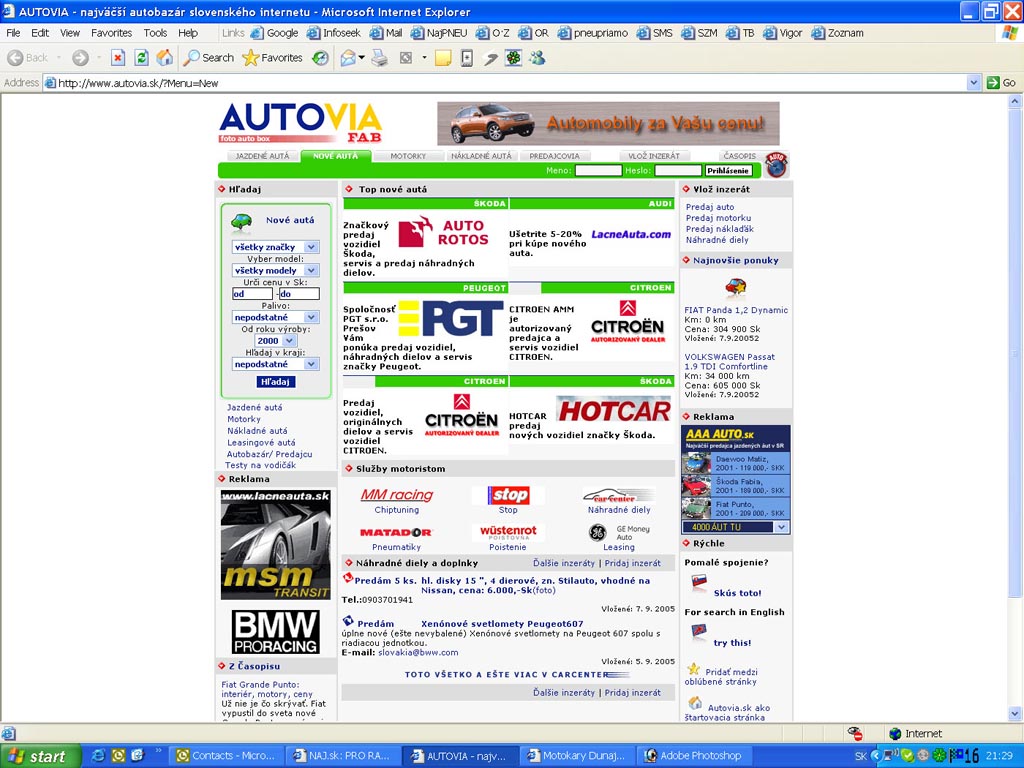Open the Predaj motorku link
The height and width of the screenshot is (768, 1024).
click(718, 218)
